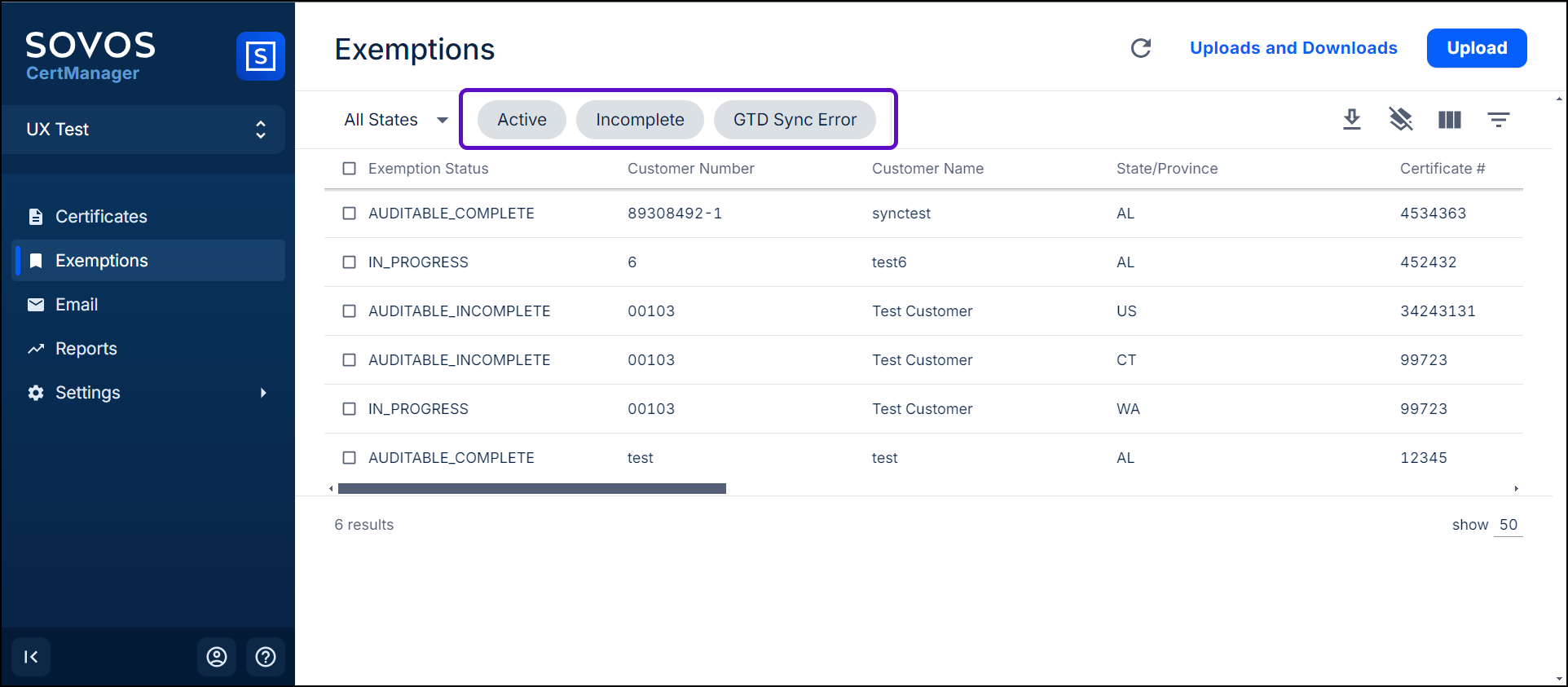Click the help question mark icon
The height and width of the screenshot is (687, 1568).
click(266, 657)
